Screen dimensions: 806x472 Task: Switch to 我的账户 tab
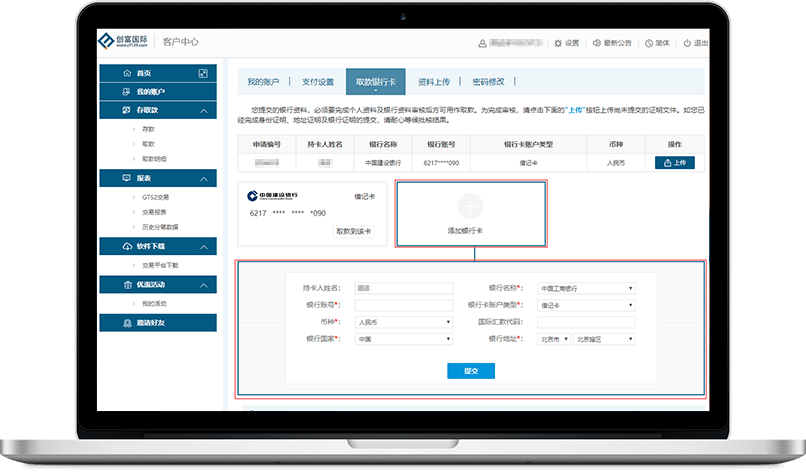(x=263, y=82)
